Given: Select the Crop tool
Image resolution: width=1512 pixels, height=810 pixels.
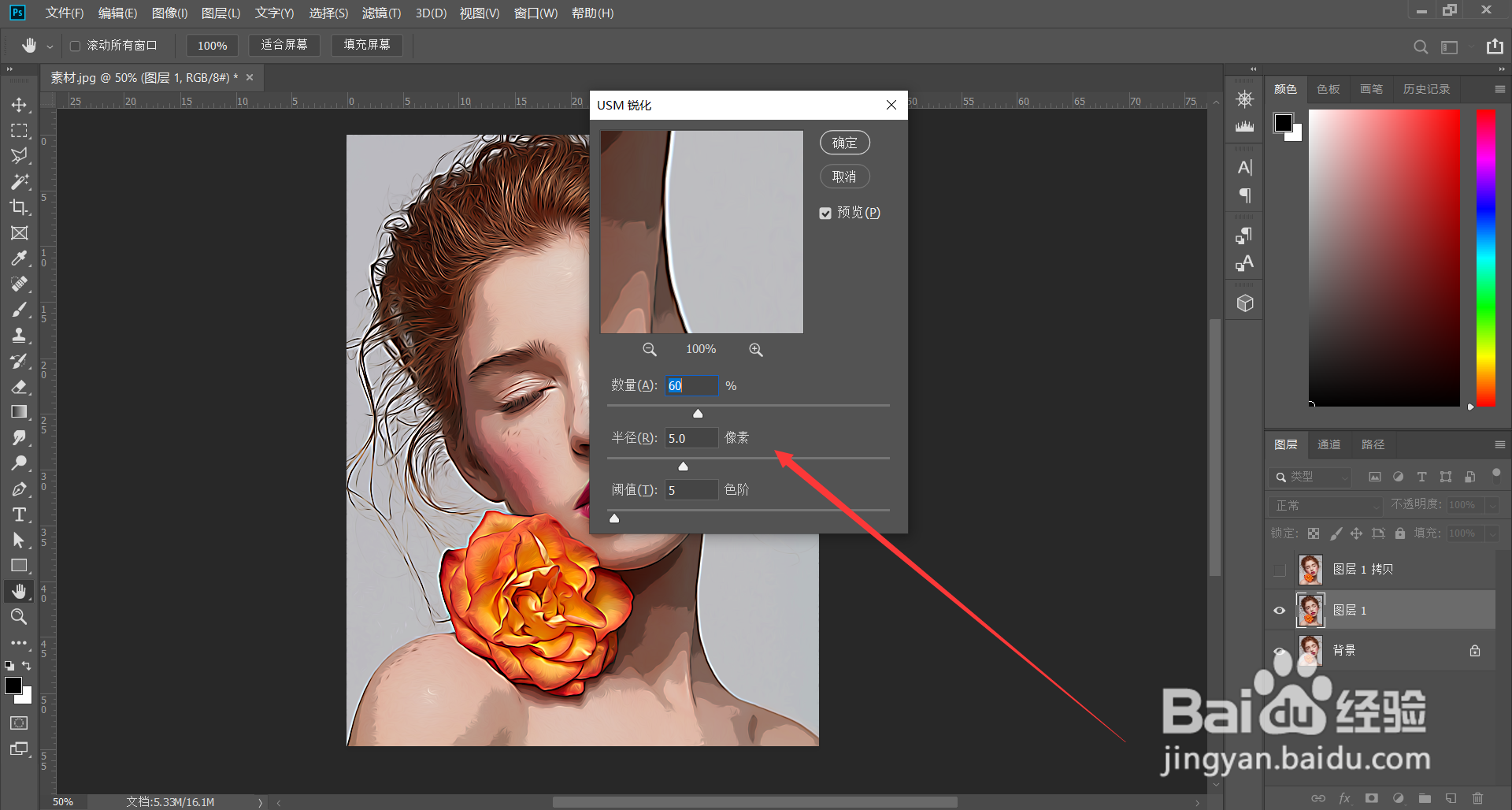Looking at the screenshot, I should click(19, 207).
